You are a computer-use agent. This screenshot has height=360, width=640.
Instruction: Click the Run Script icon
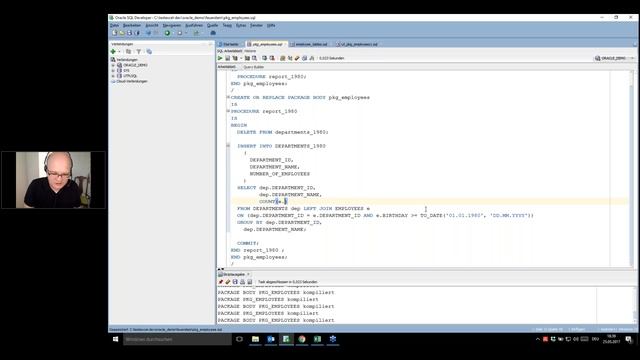(228, 58)
